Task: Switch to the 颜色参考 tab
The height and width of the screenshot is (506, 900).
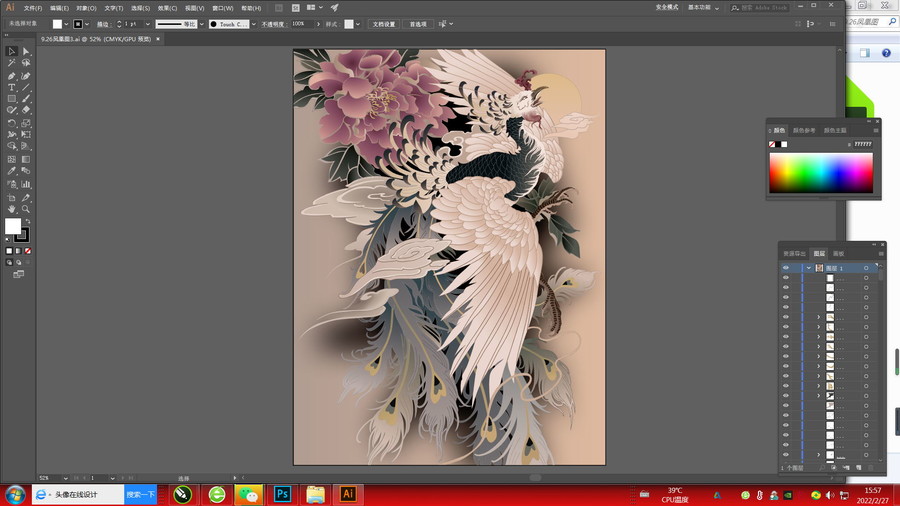Action: (x=804, y=130)
